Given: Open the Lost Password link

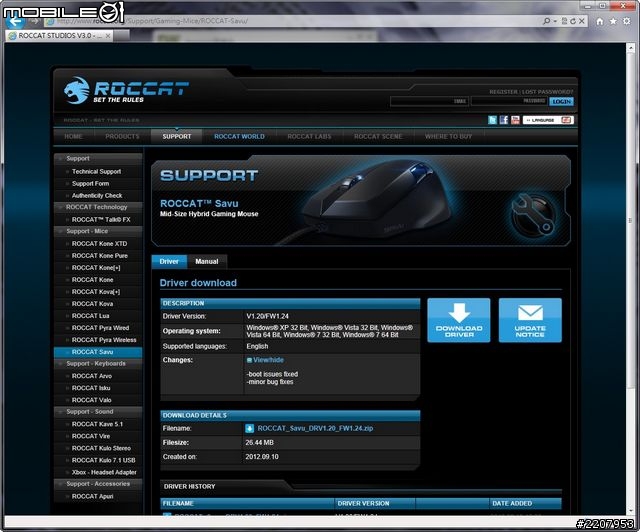Looking at the screenshot, I should click(x=547, y=92).
